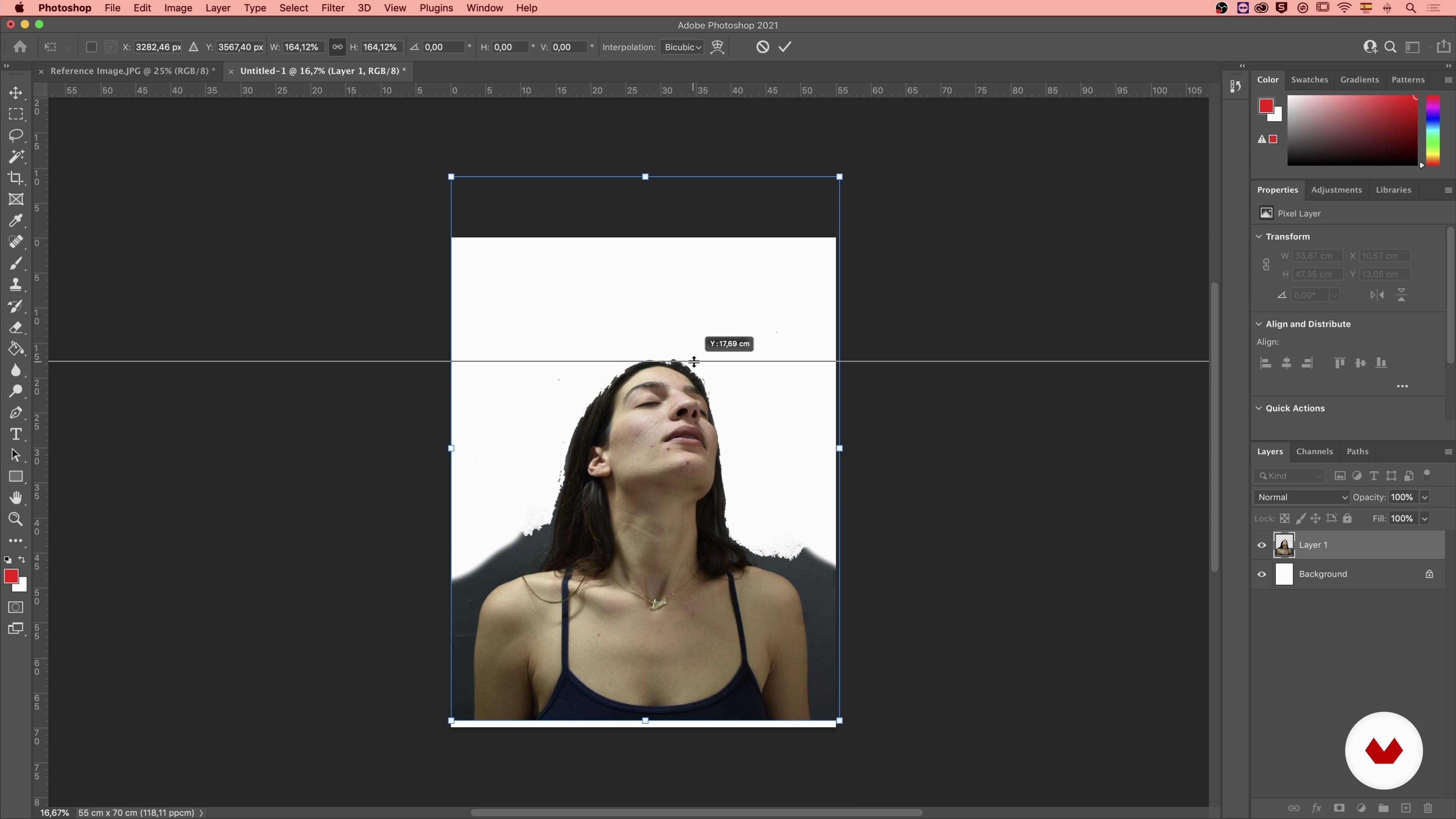Select the Clone Stamp tool

point(16,284)
